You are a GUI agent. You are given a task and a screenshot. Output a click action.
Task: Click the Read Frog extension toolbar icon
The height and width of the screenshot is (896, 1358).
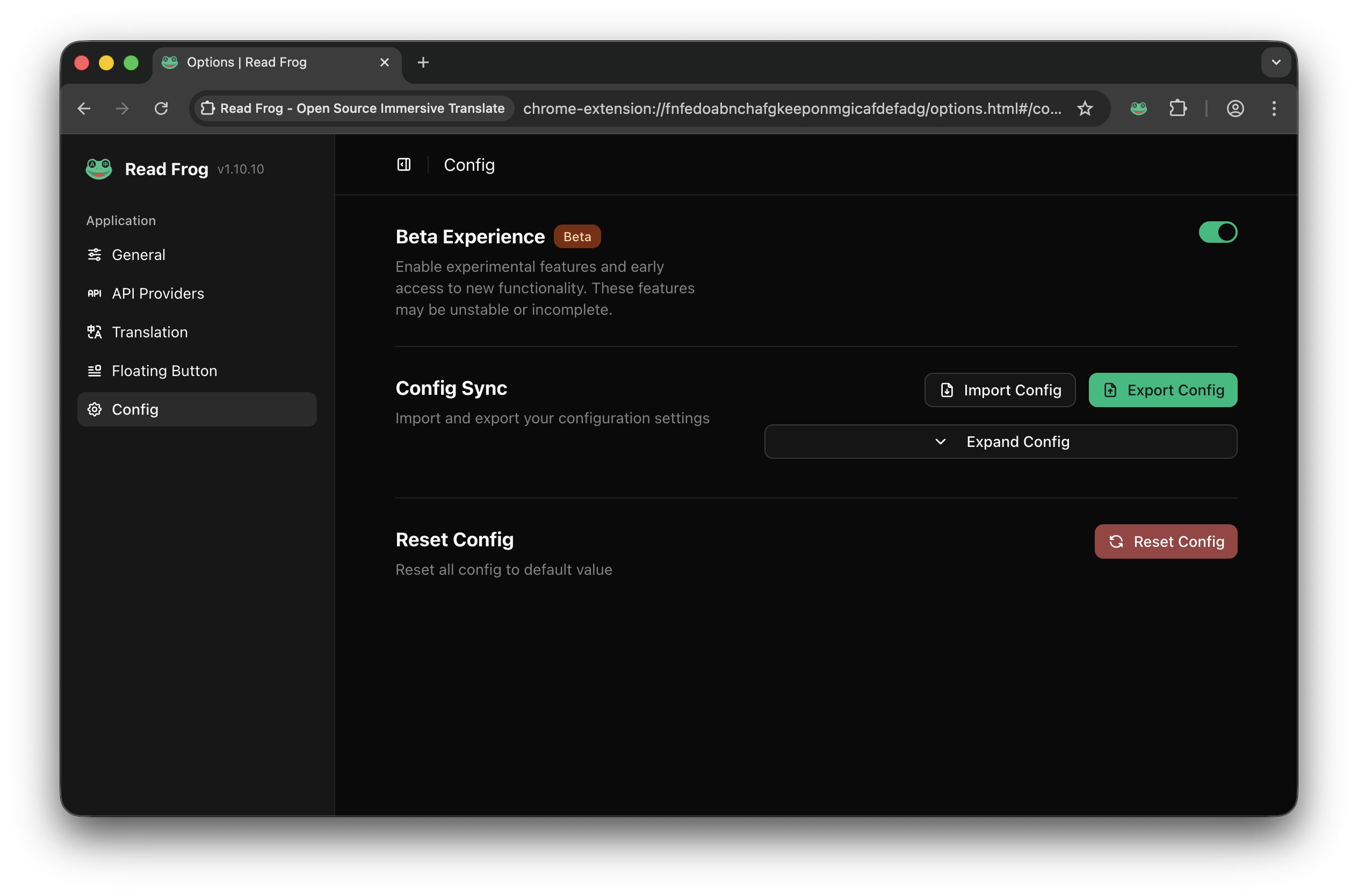(1138, 109)
